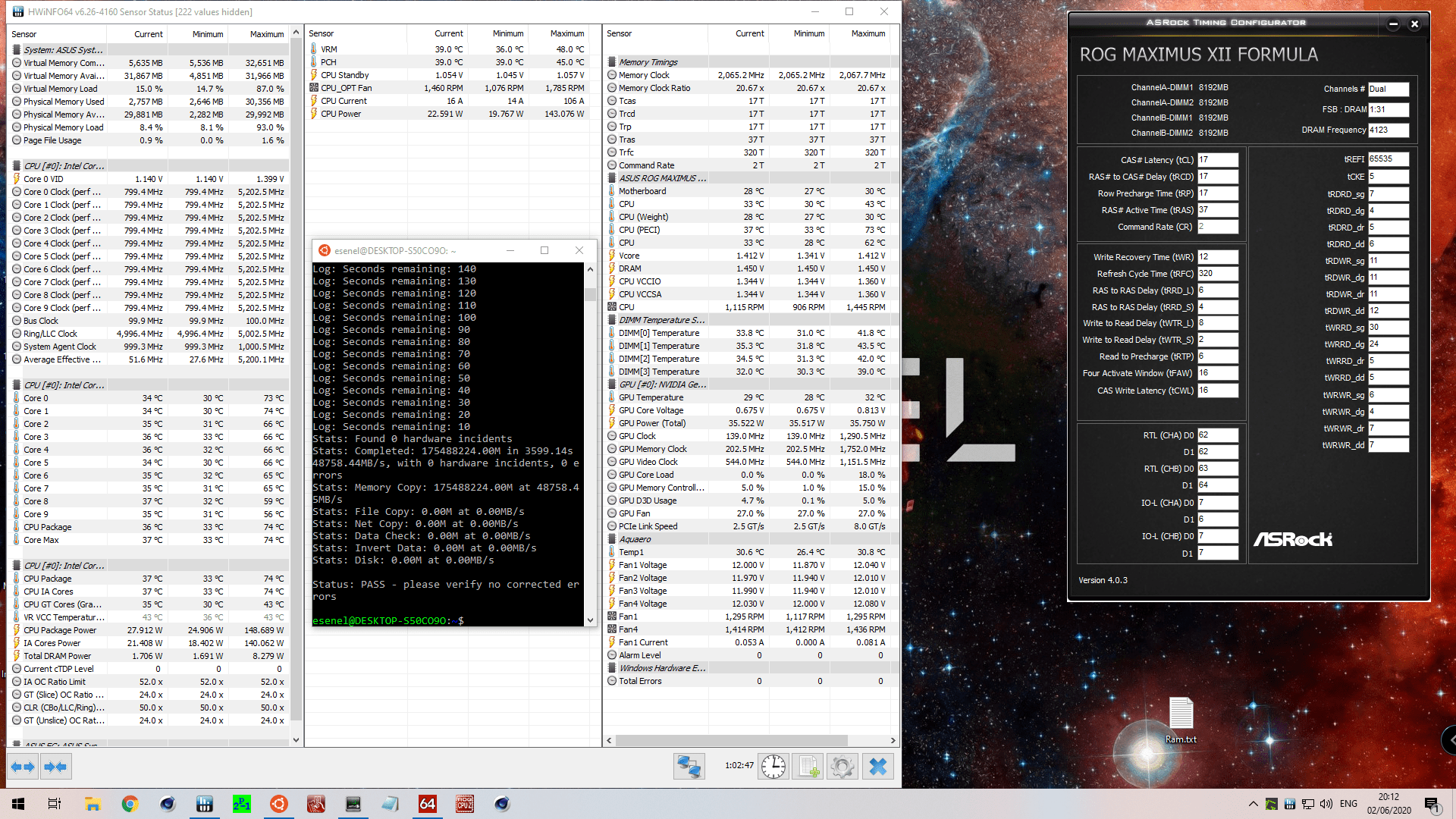Click the expand columns blue arrows icon

pyautogui.click(x=23, y=767)
